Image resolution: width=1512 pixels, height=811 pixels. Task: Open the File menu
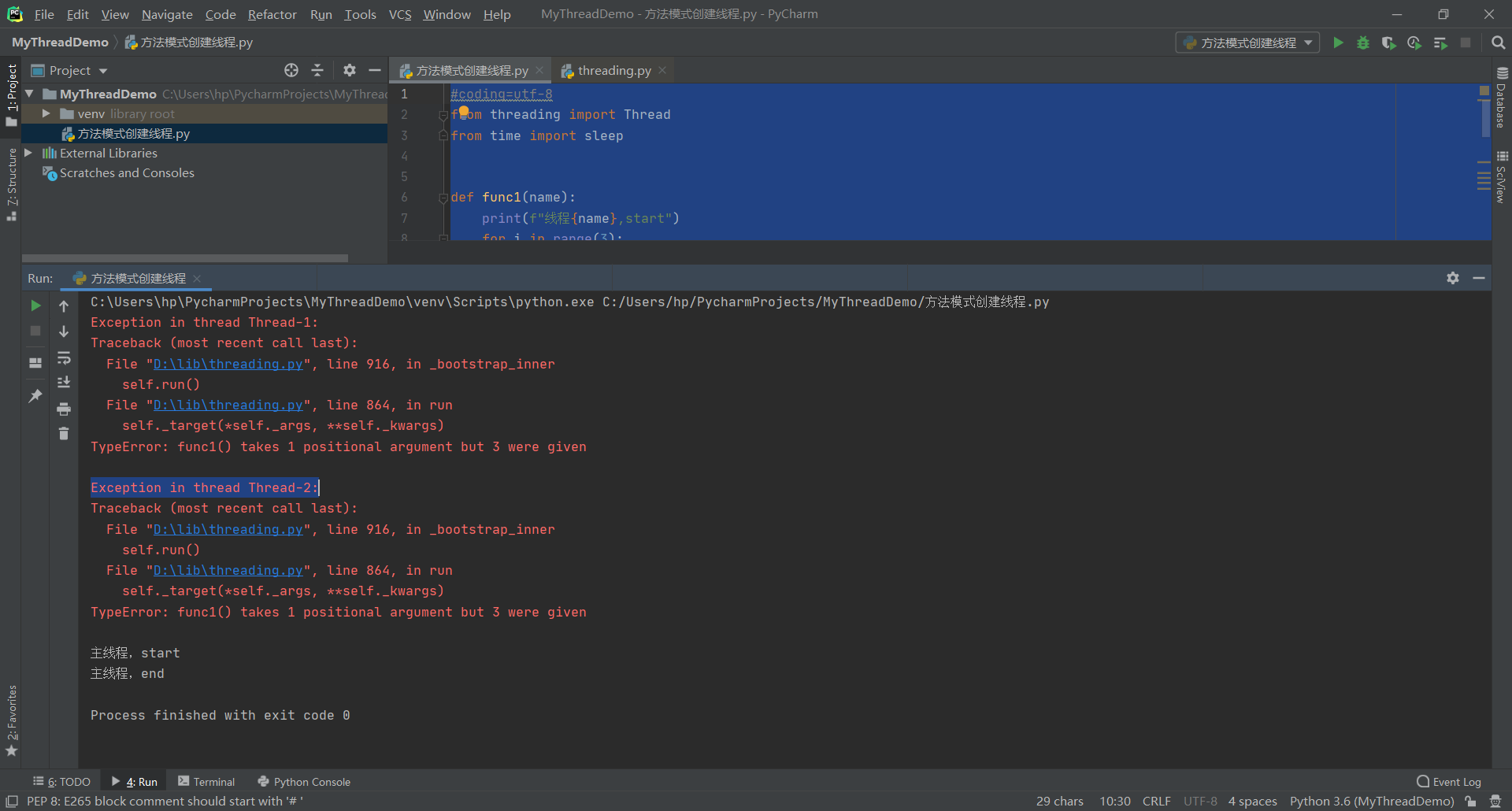coord(44,14)
